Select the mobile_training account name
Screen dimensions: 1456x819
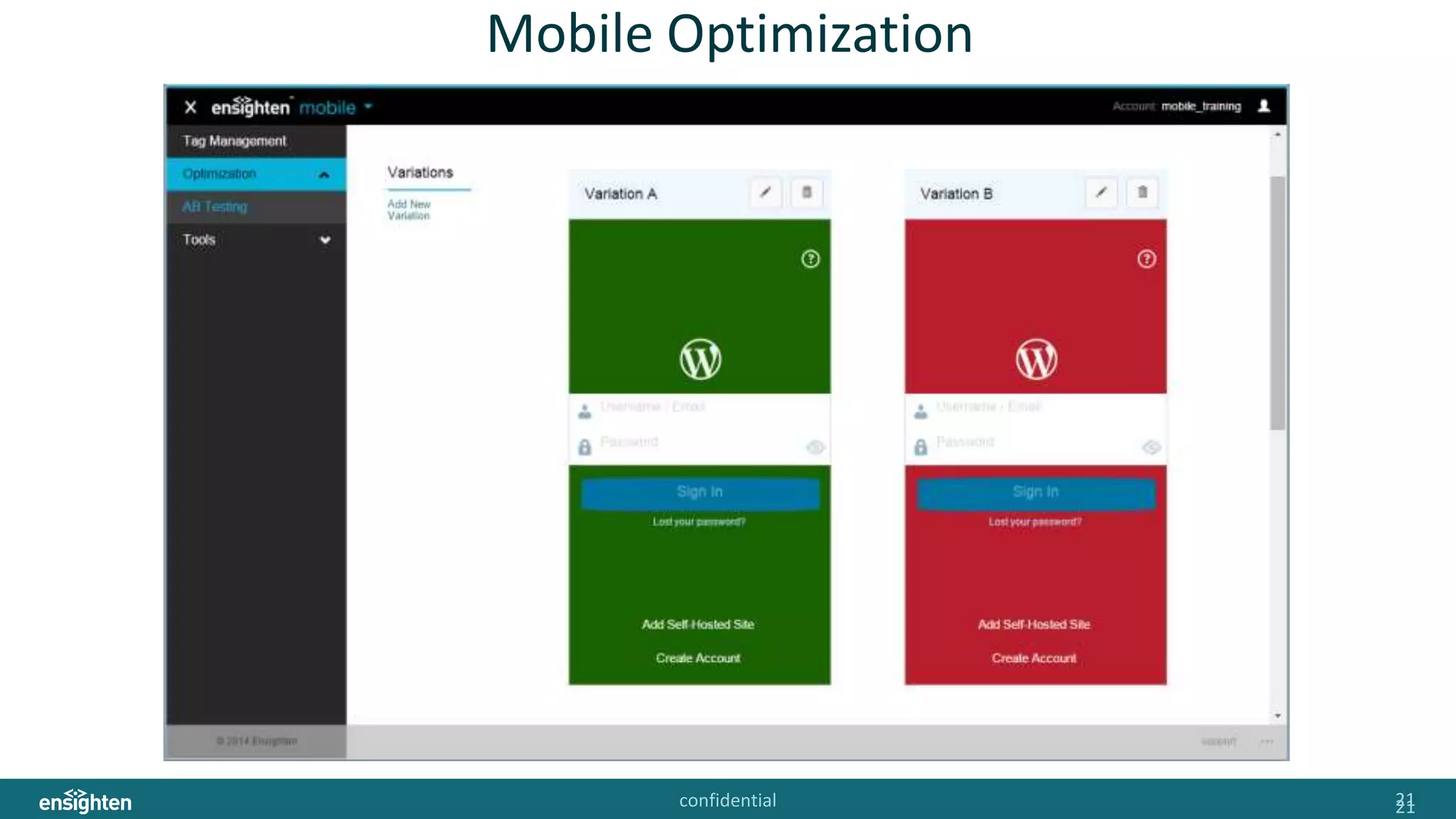[1201, 107]
